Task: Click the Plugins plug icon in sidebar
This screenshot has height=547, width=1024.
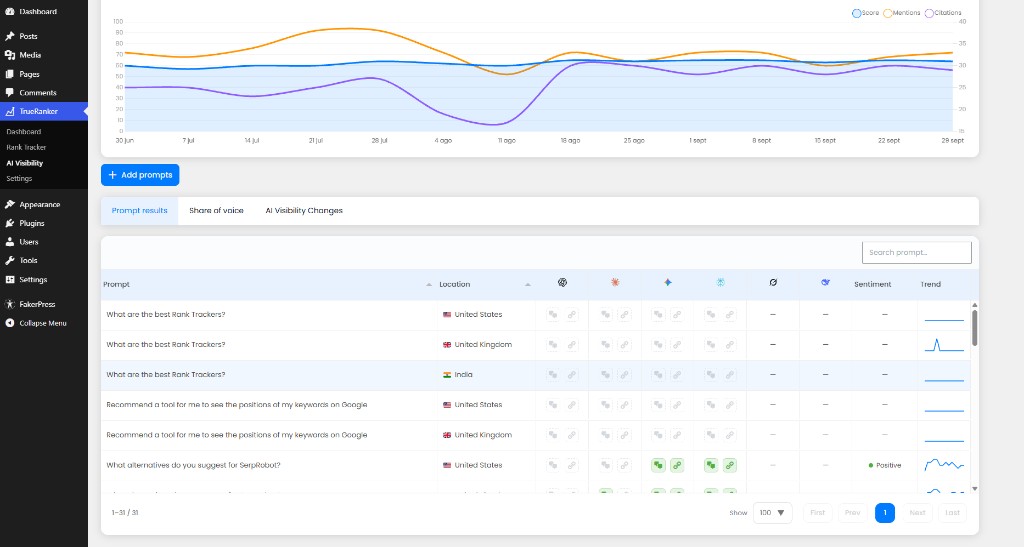Action: coord(10,223)
